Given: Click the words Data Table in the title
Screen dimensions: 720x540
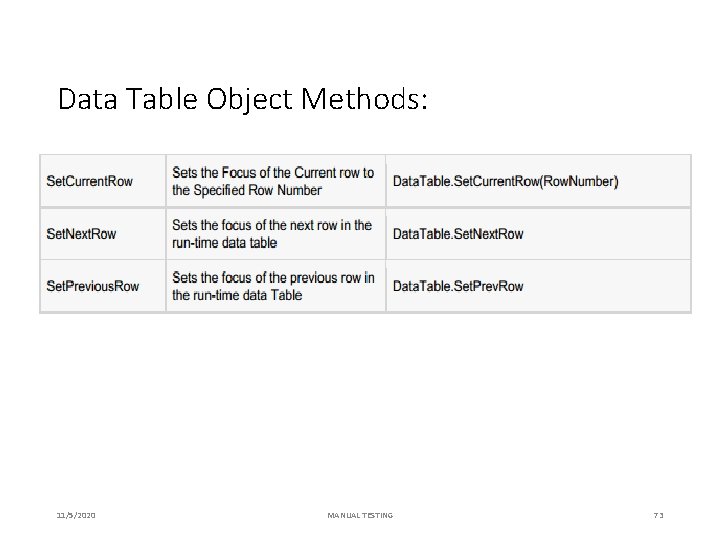Looking at the screenshot, I should coord(128,99).
